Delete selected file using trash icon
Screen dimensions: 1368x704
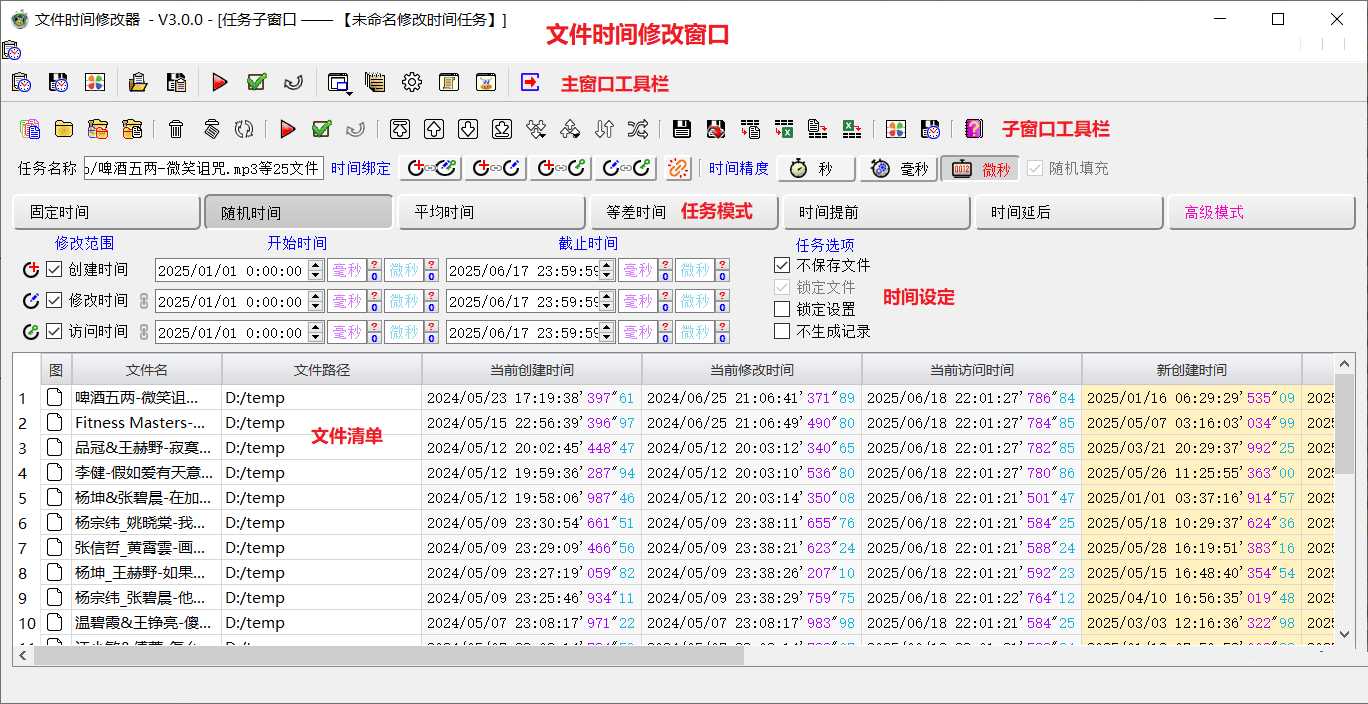(x=178, y=129)
